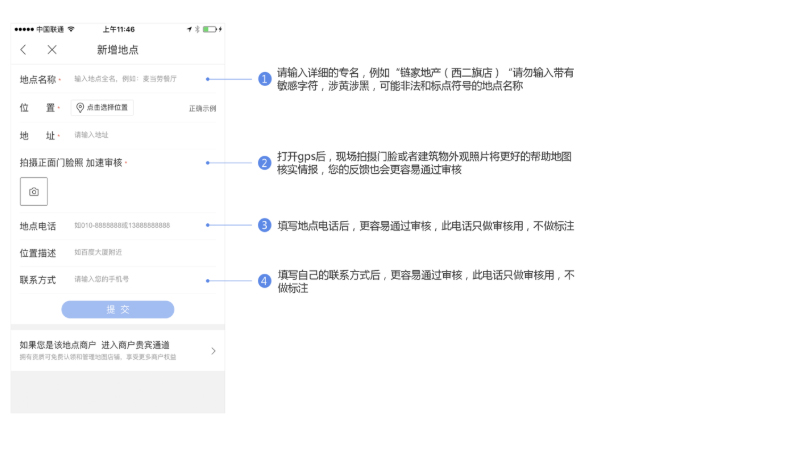Image resolution: width=800 pixels, height=456 pixels.
Task: Click annotation marker number 3
Action: pos(265,226)
